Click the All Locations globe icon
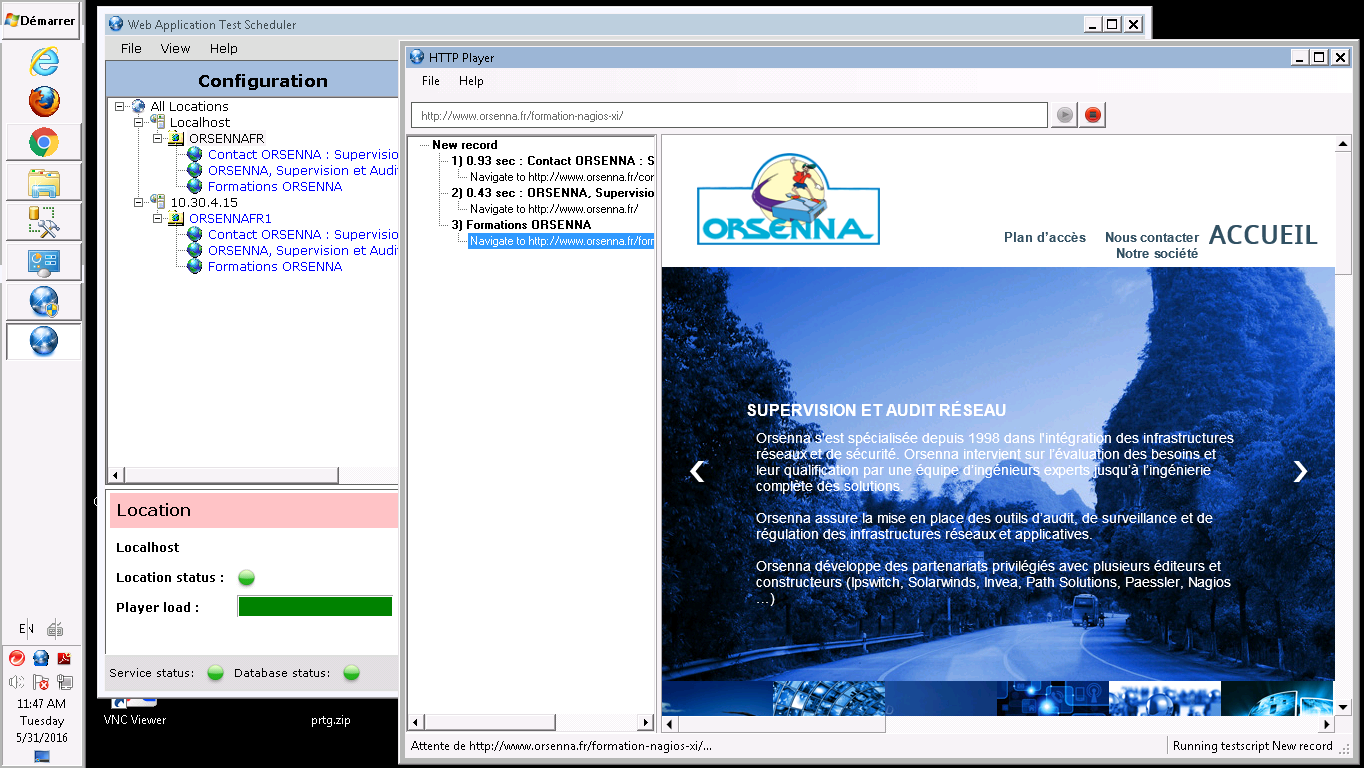Image resolution: width=1364 pixels, height=768 pixels. point(139,106)
